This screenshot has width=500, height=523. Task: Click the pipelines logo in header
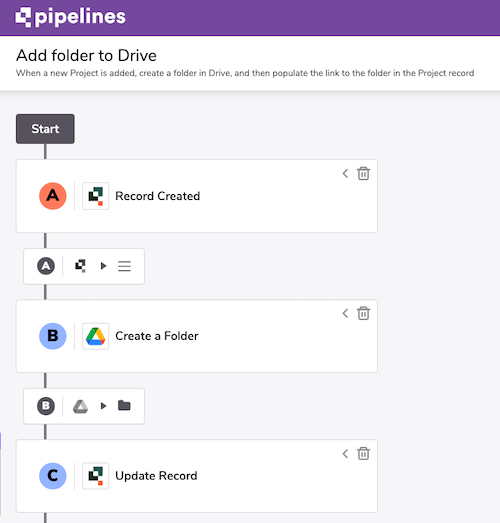[x=70, y=17]
